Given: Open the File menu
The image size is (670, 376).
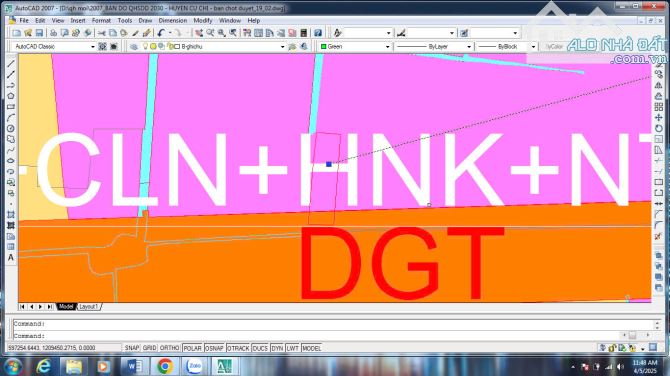Looking at the screenshot, I should (24, 21).
